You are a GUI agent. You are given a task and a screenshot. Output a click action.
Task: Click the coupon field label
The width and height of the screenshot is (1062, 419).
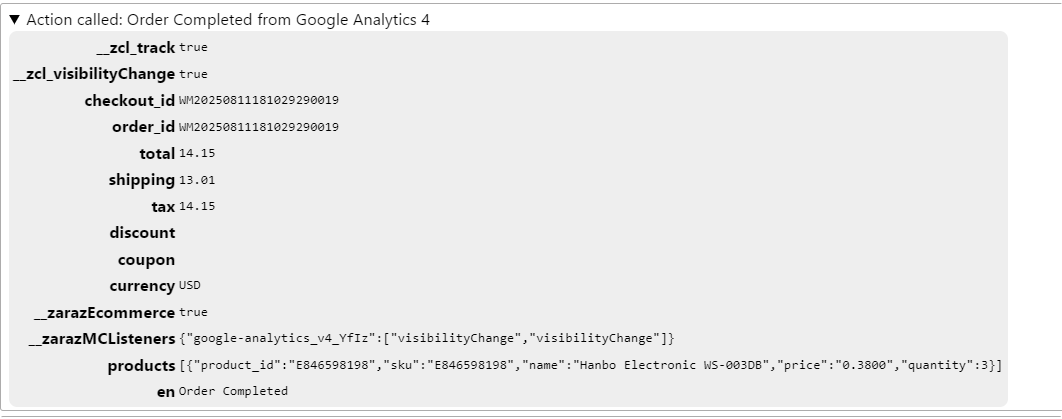click(x=146, y=260)
